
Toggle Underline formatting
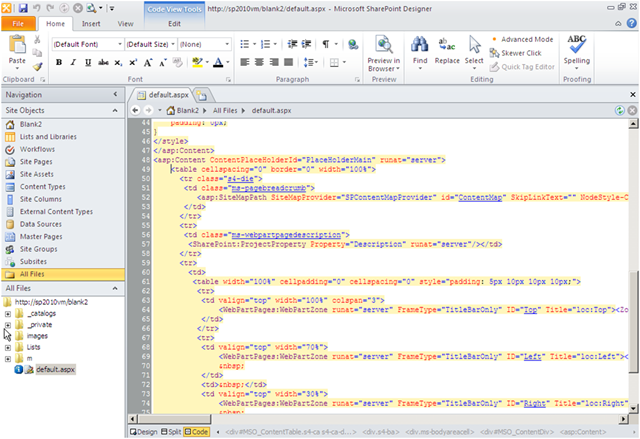coord(88,62)
